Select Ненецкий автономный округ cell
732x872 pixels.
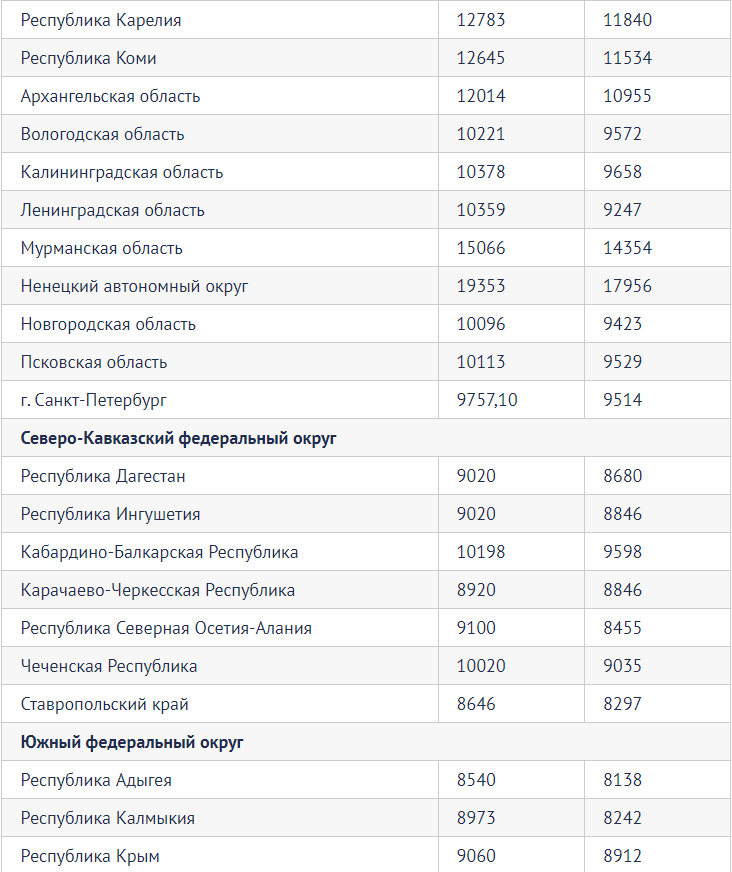tap(134, 286)
